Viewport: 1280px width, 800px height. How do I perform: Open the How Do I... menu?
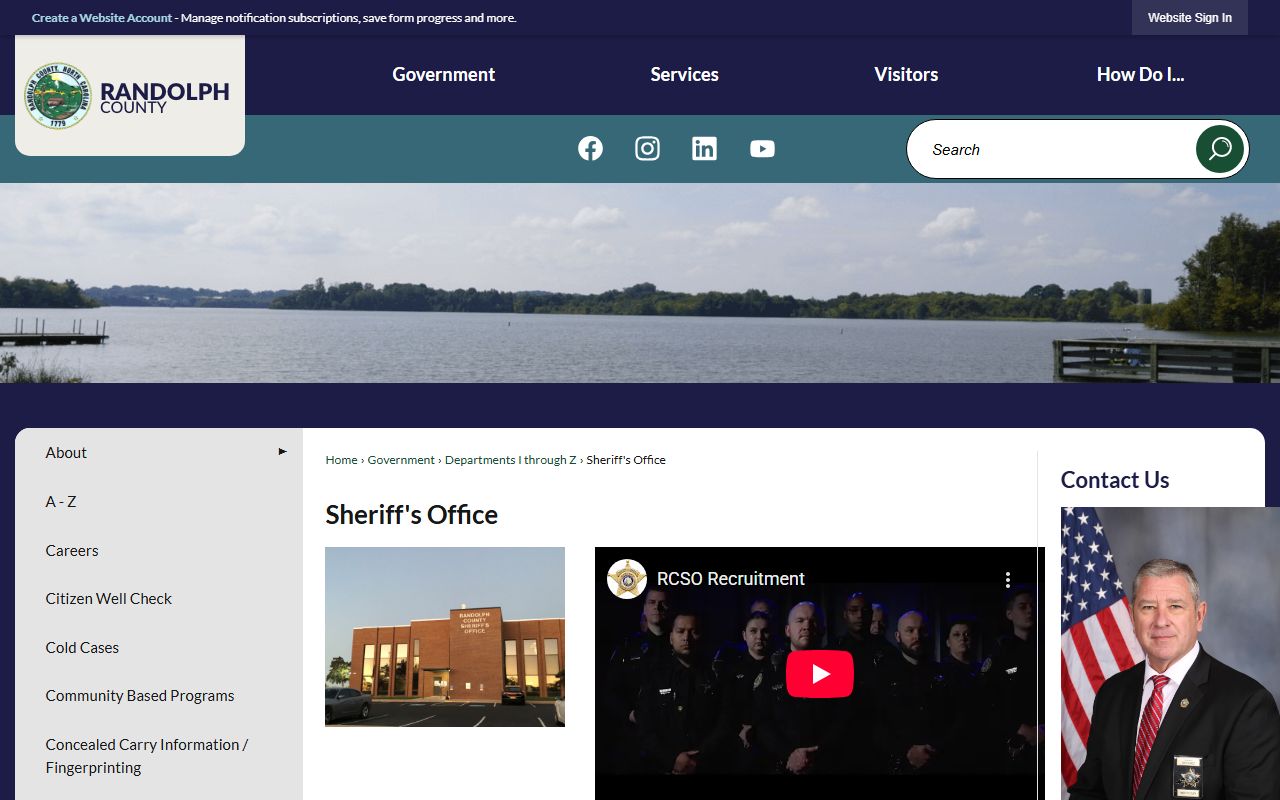[x=1140, y=74]
